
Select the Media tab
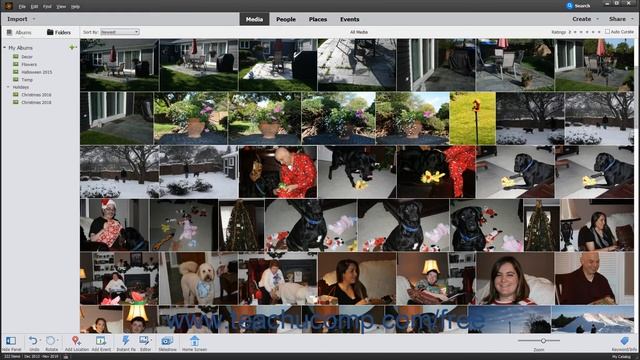254,19
